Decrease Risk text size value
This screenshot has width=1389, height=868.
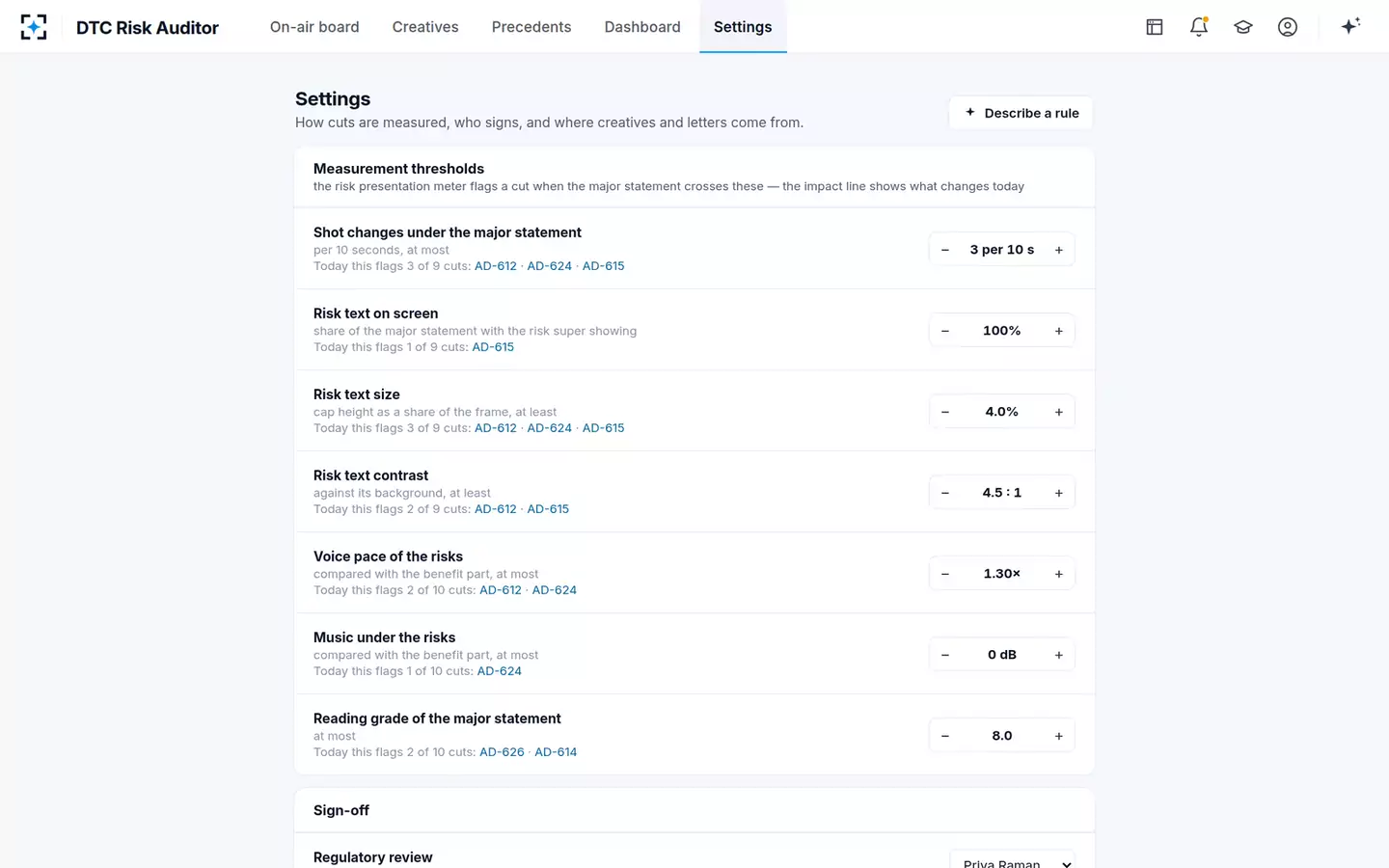point(945,412)
